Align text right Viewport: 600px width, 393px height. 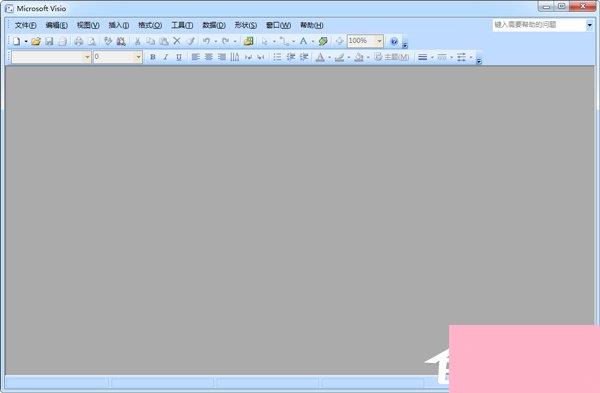tap(222, 57)
